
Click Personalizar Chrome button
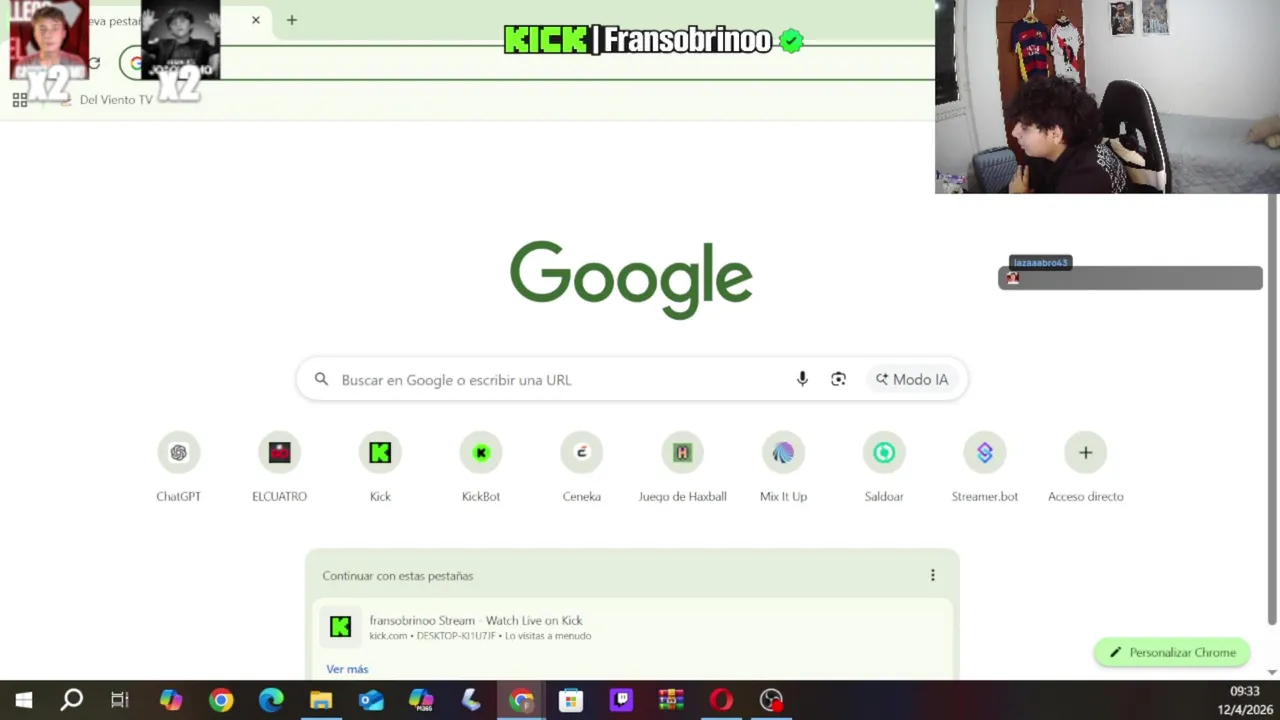click(x=1172, y=652)
